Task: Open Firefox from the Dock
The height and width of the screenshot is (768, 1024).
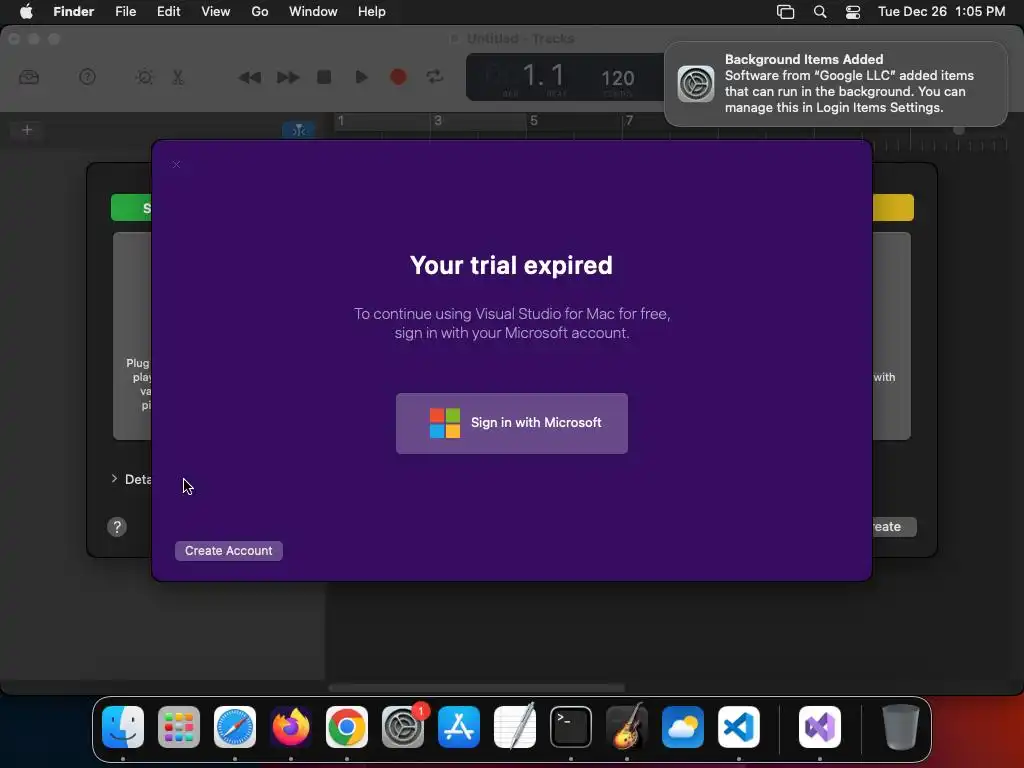Action: tap(291, 727)
